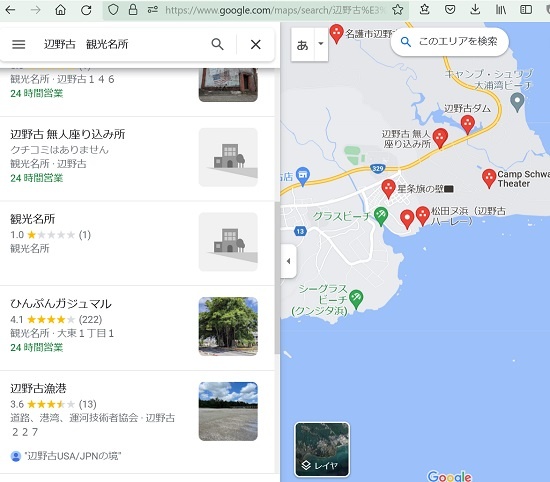Open the downloads arrow icon
550x482 pixels.
pyautogui.click(x=475, y=9)
